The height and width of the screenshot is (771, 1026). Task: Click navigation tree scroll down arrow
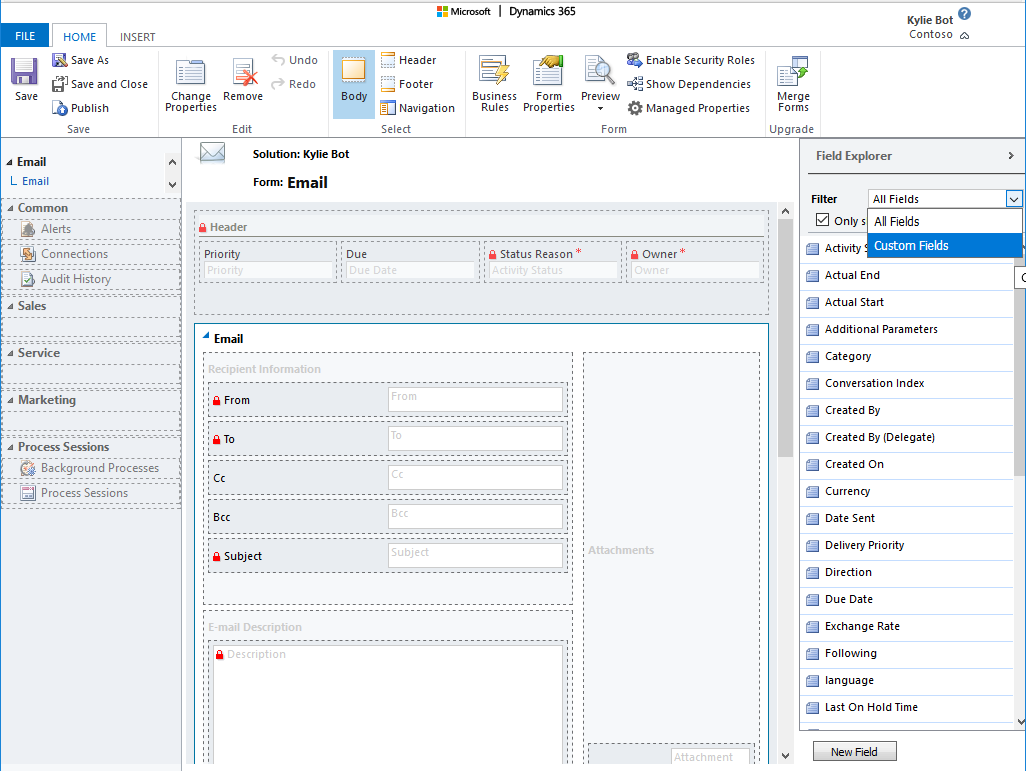(172, 185)
